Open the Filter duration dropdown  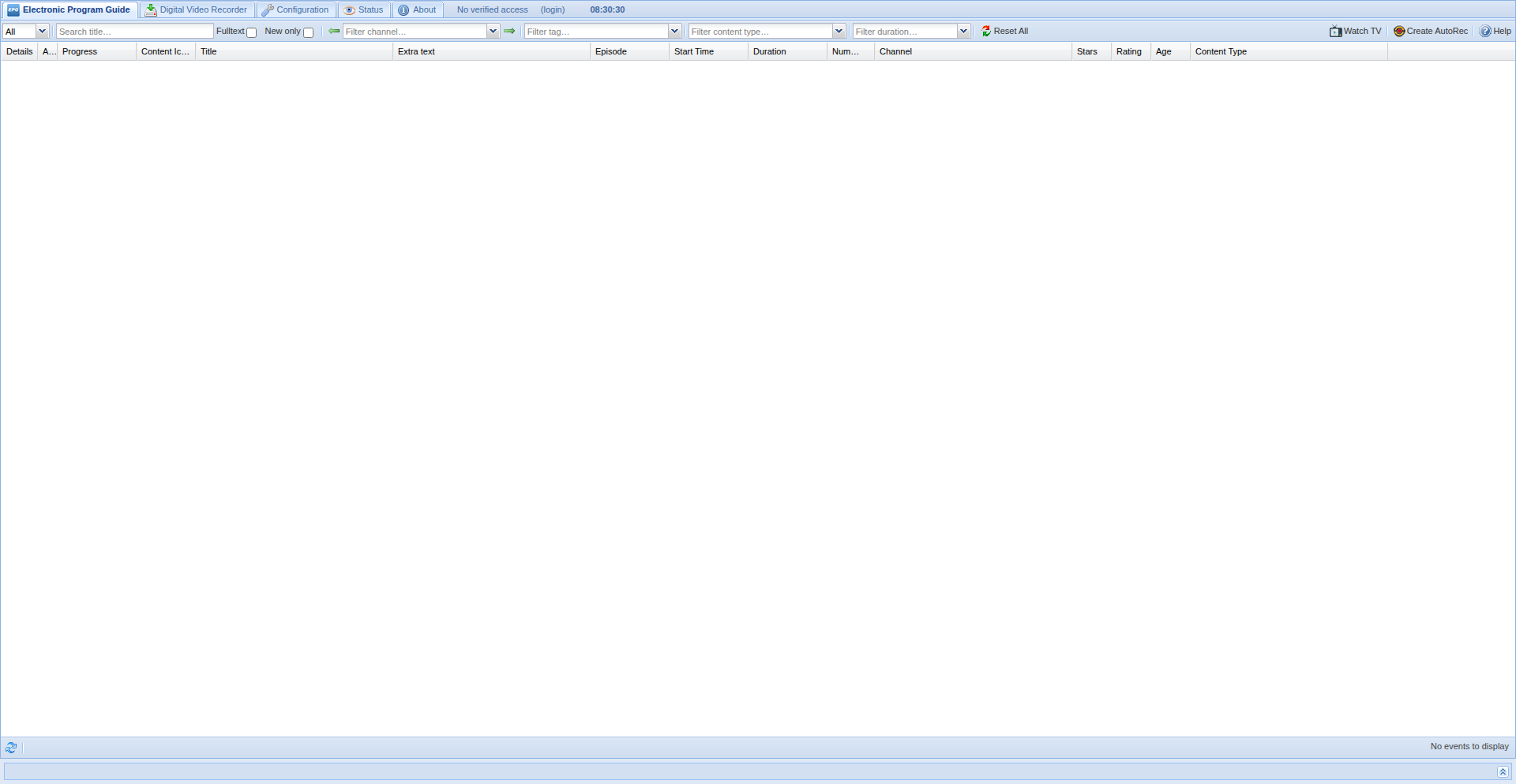pos(963,31)
